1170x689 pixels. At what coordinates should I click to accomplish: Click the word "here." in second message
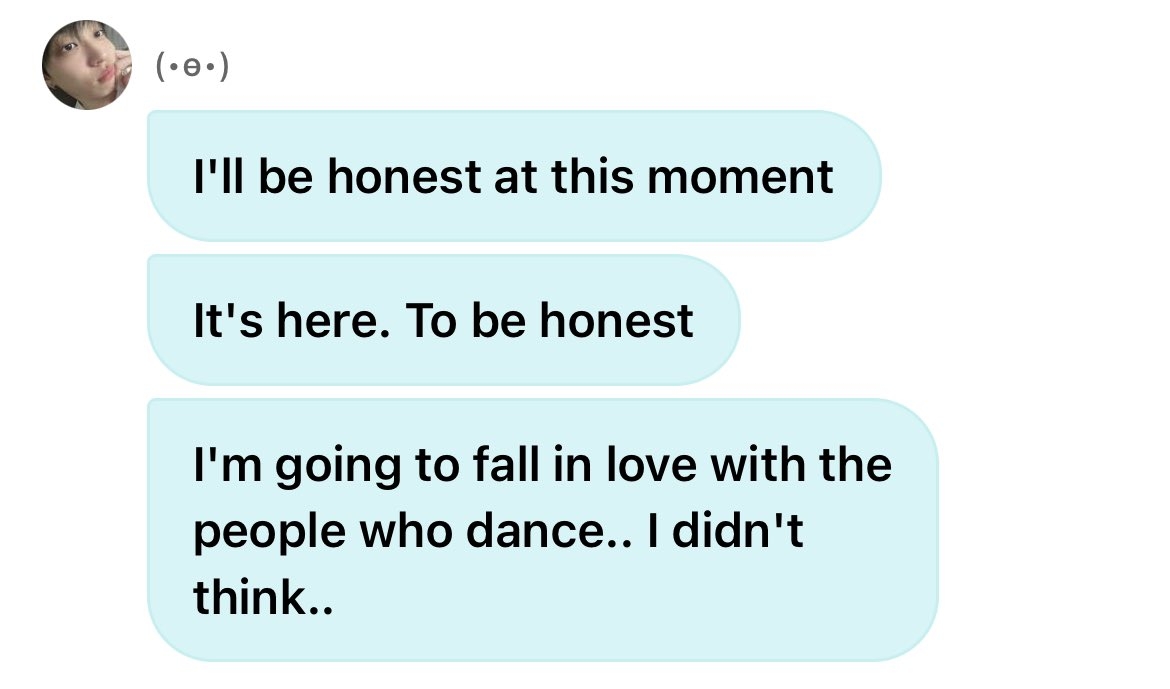click(334, 321)
